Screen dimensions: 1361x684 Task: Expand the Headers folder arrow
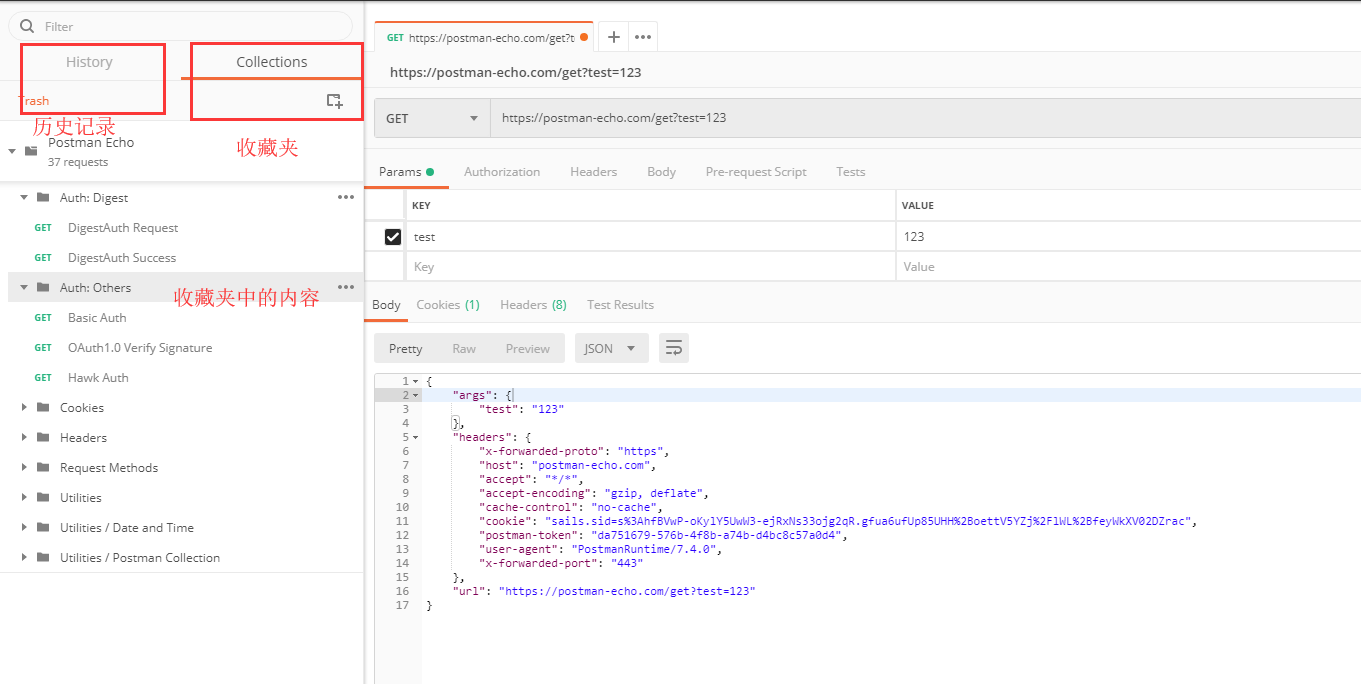[x=24, y=437]
